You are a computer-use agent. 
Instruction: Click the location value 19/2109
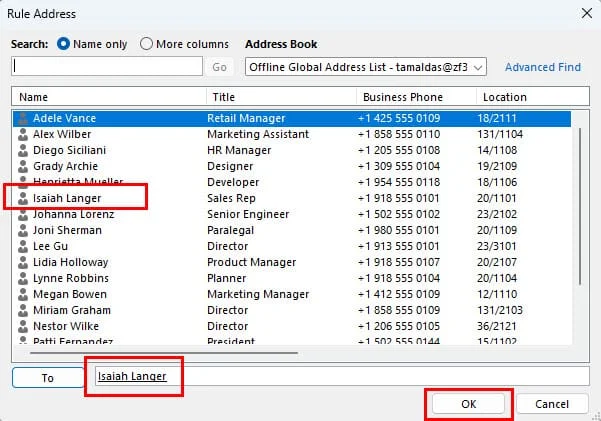pyautogui.click(x=497, y=166)
